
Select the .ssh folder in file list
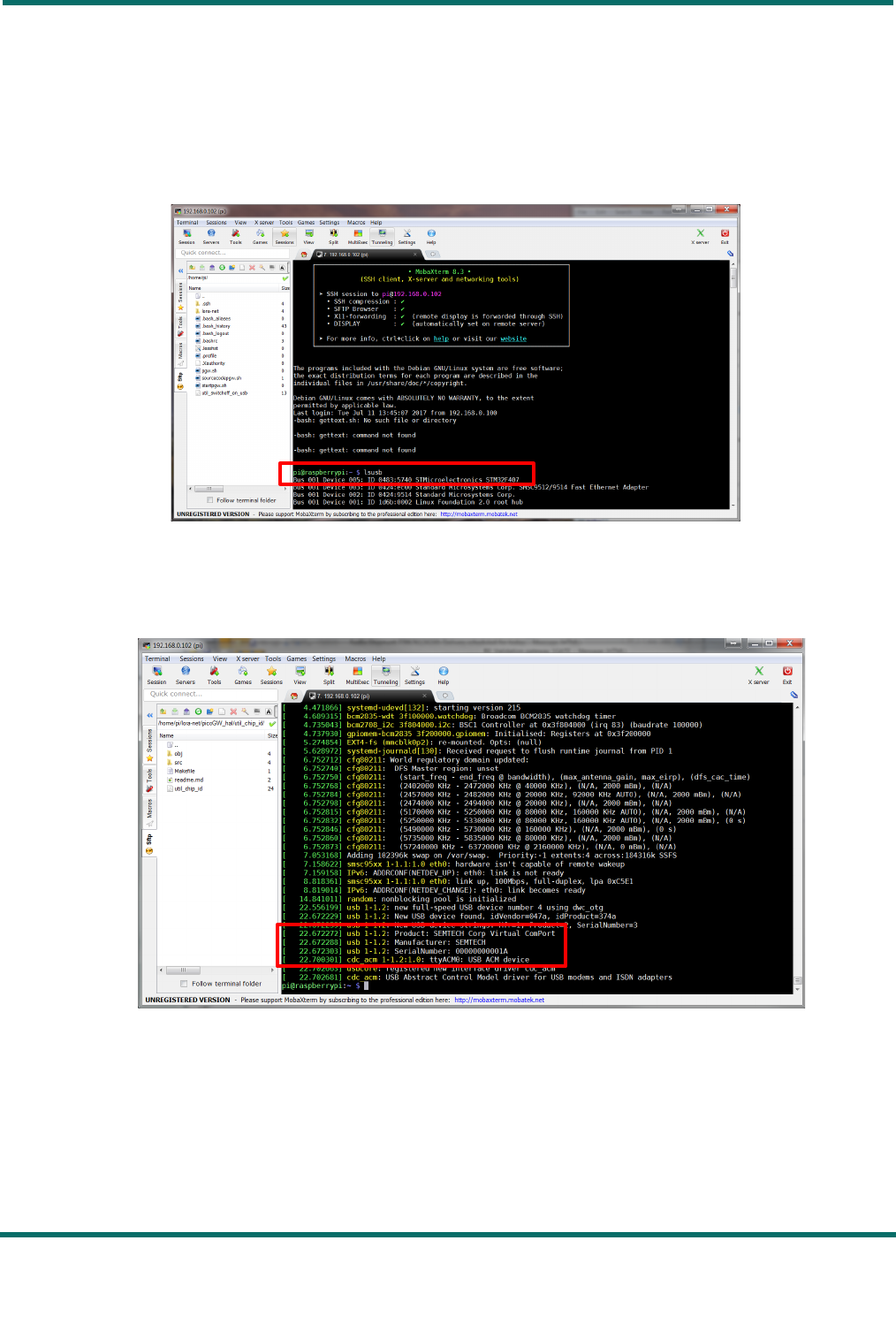pyautogui.click(x=206, y=303)
